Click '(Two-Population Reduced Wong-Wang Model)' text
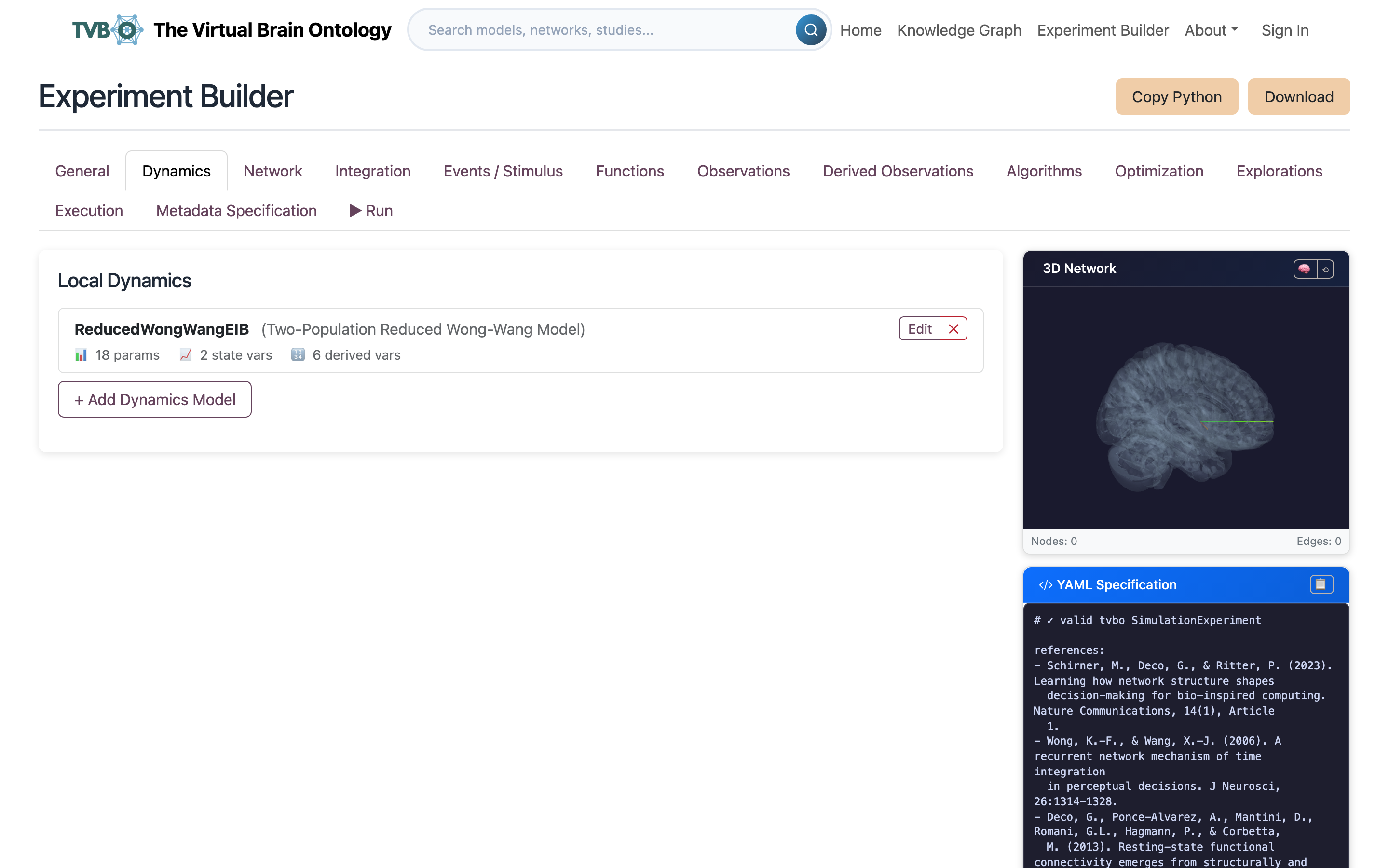Image resolution: width=1389 pixels, height=868 pixels. point(423,329)
